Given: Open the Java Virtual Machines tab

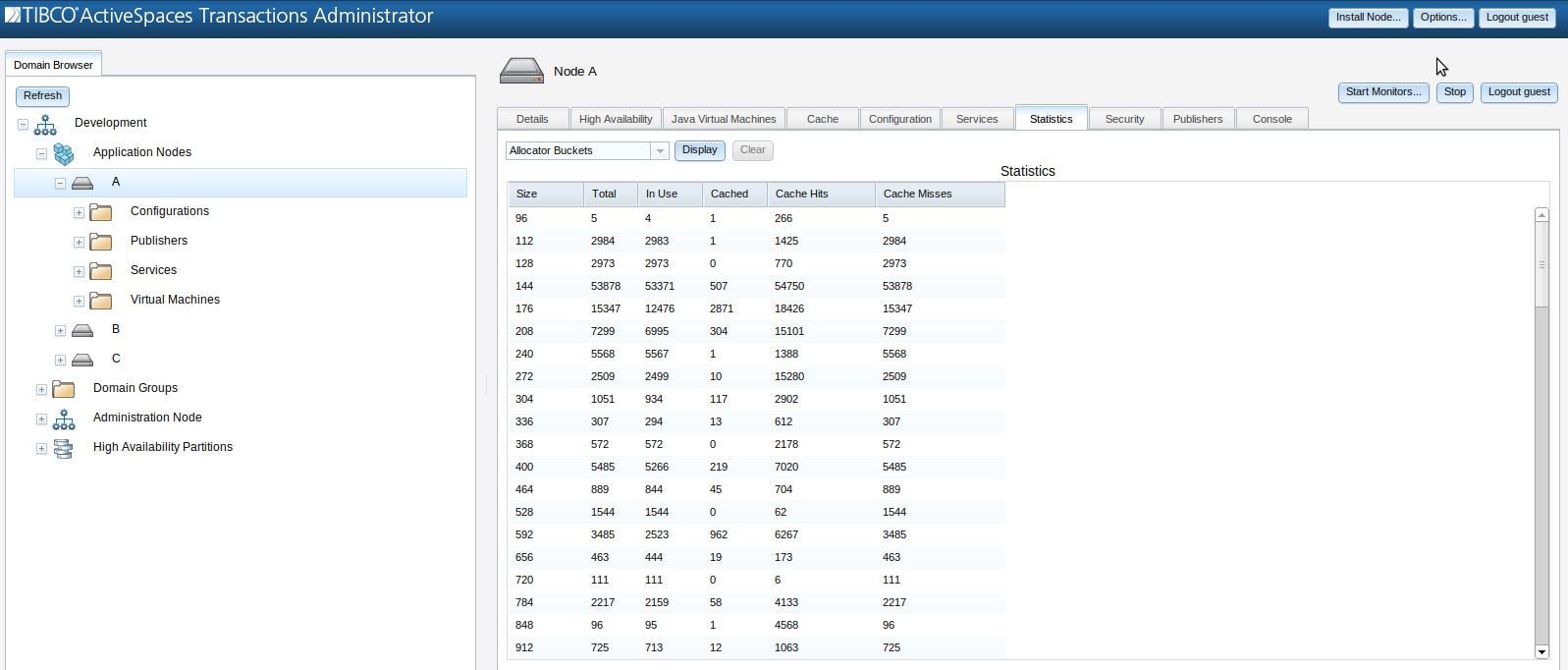Looking at the screenshot, I should tap(724, 119).
